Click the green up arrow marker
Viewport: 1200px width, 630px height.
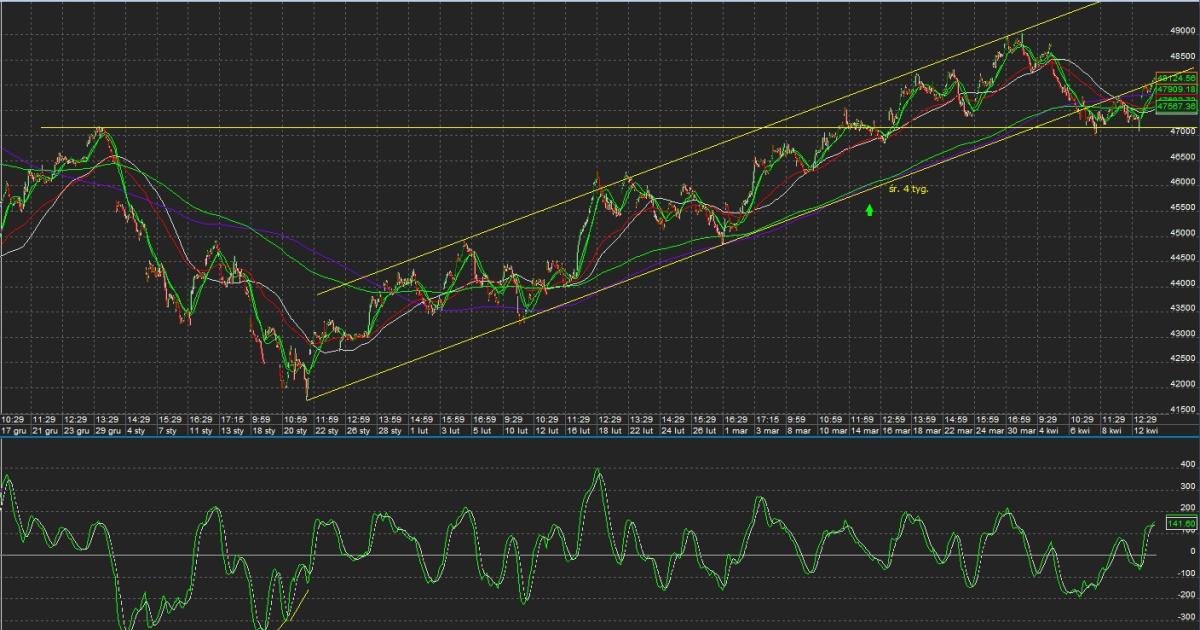pyautogui.click(x=869, y=210)
